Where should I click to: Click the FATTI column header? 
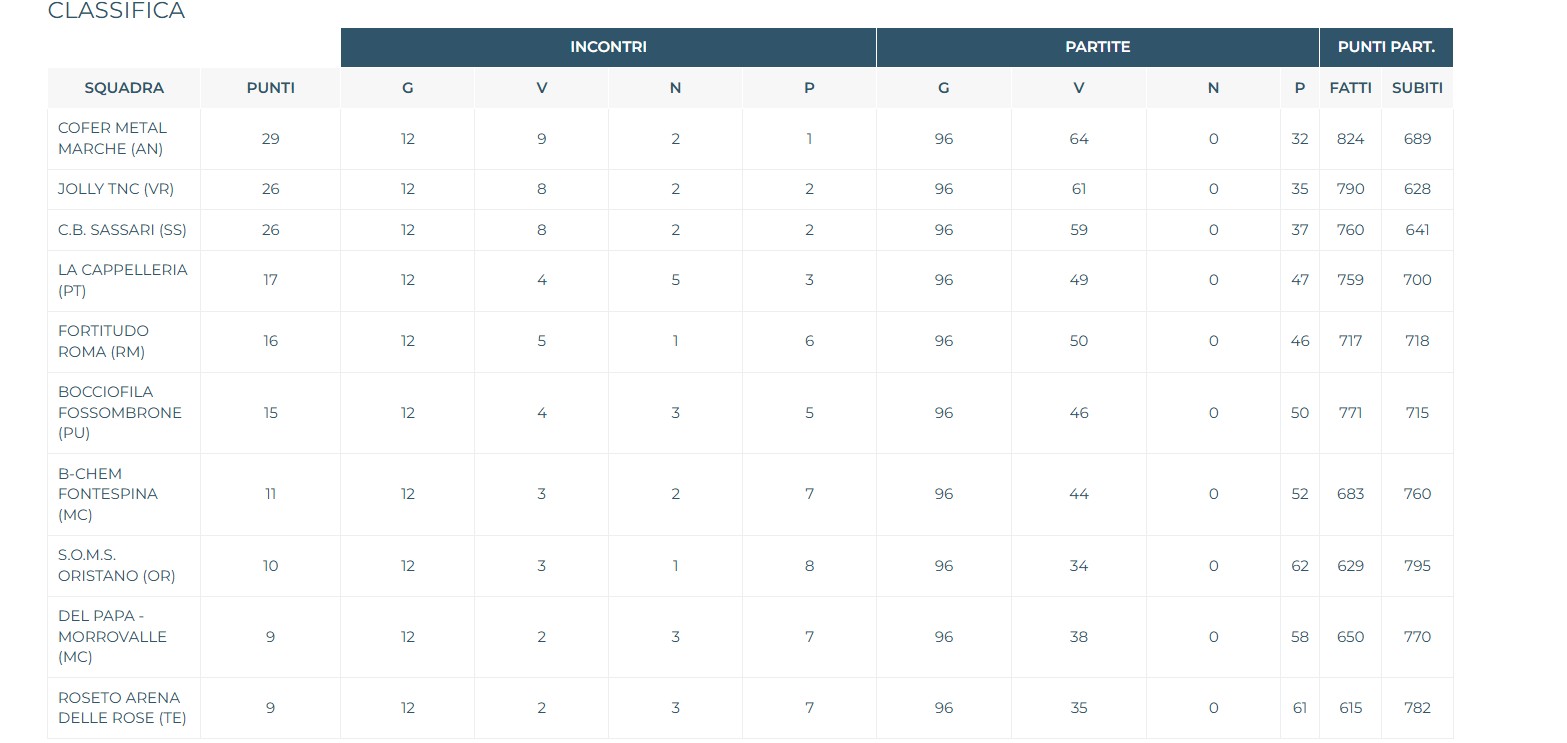(x=1350, y=88)
